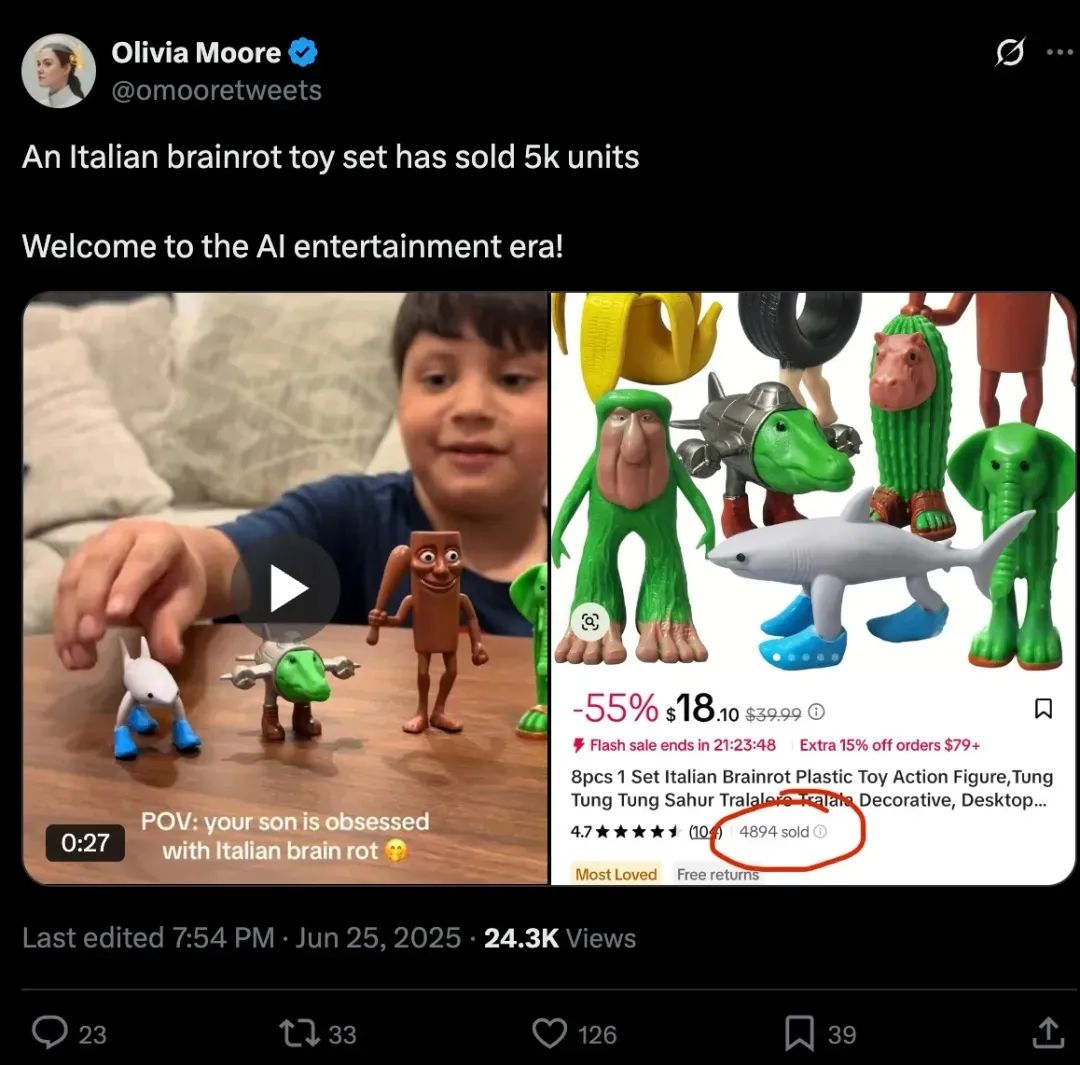Click the Most Loved tag
Image resolution: width=1080 pixels, height=1065 pixels.
(616, 874)
